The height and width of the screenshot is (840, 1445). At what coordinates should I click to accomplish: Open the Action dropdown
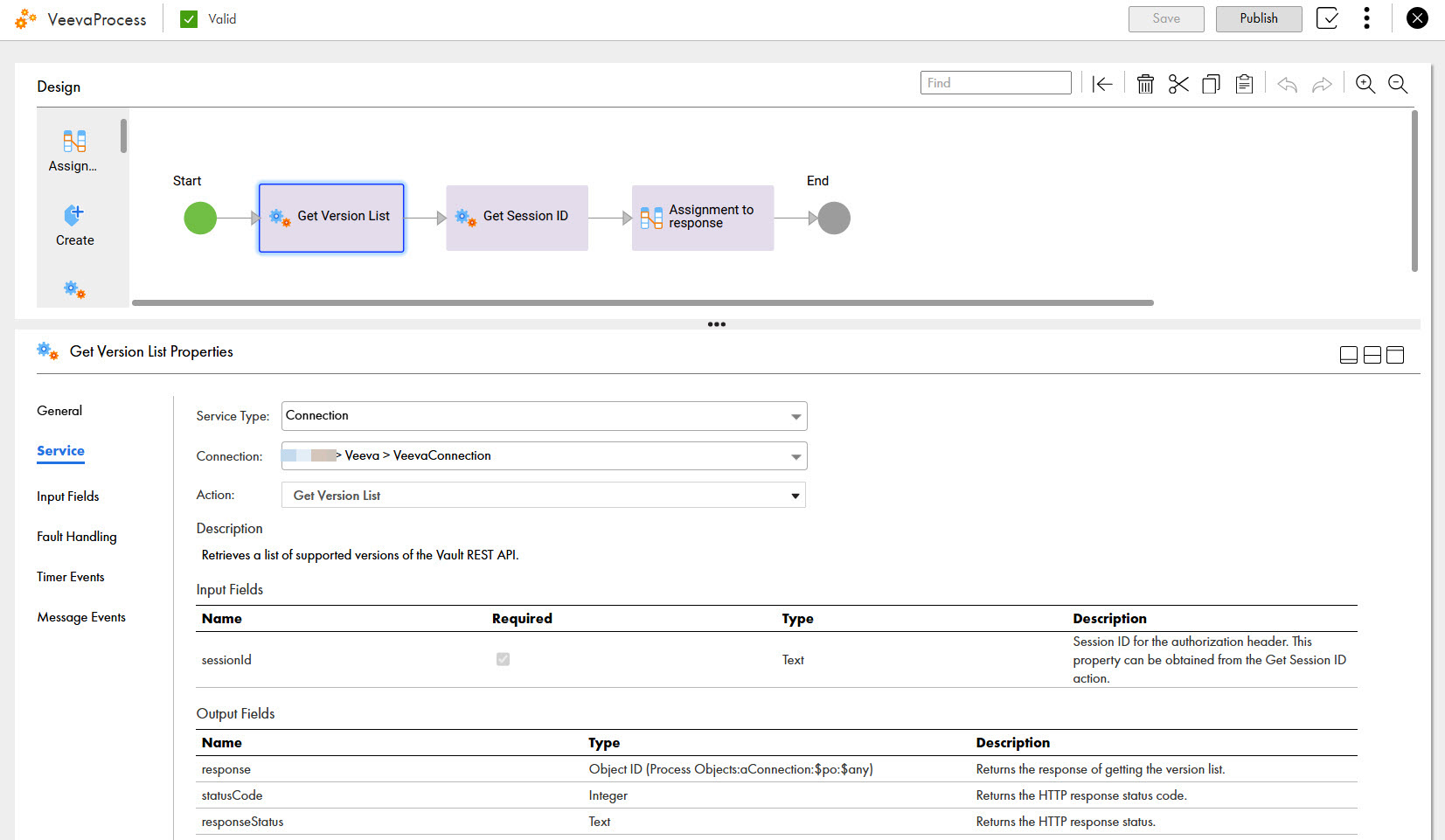point(544,496)
